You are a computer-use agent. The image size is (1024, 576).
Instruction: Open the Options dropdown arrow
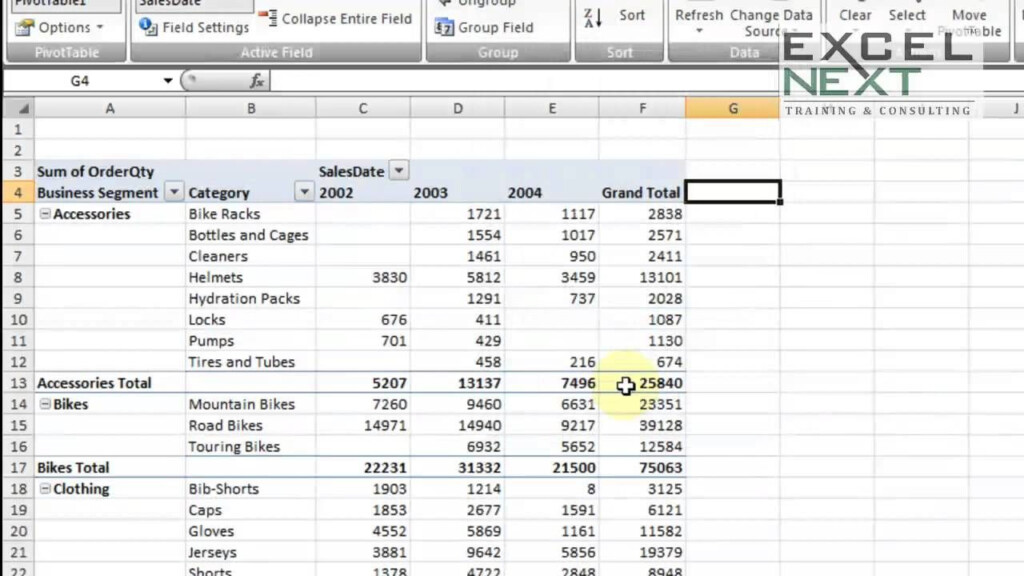(x=100, y=27)
